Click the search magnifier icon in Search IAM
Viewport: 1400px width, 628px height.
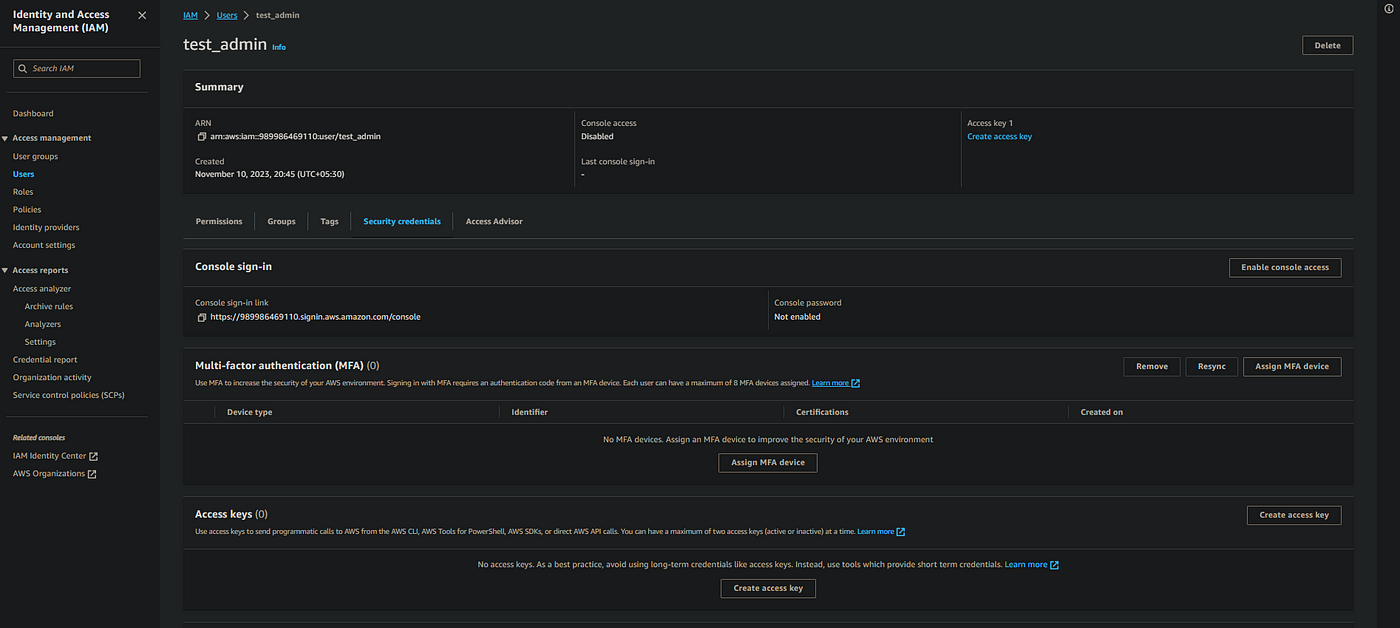pos(23,68)
